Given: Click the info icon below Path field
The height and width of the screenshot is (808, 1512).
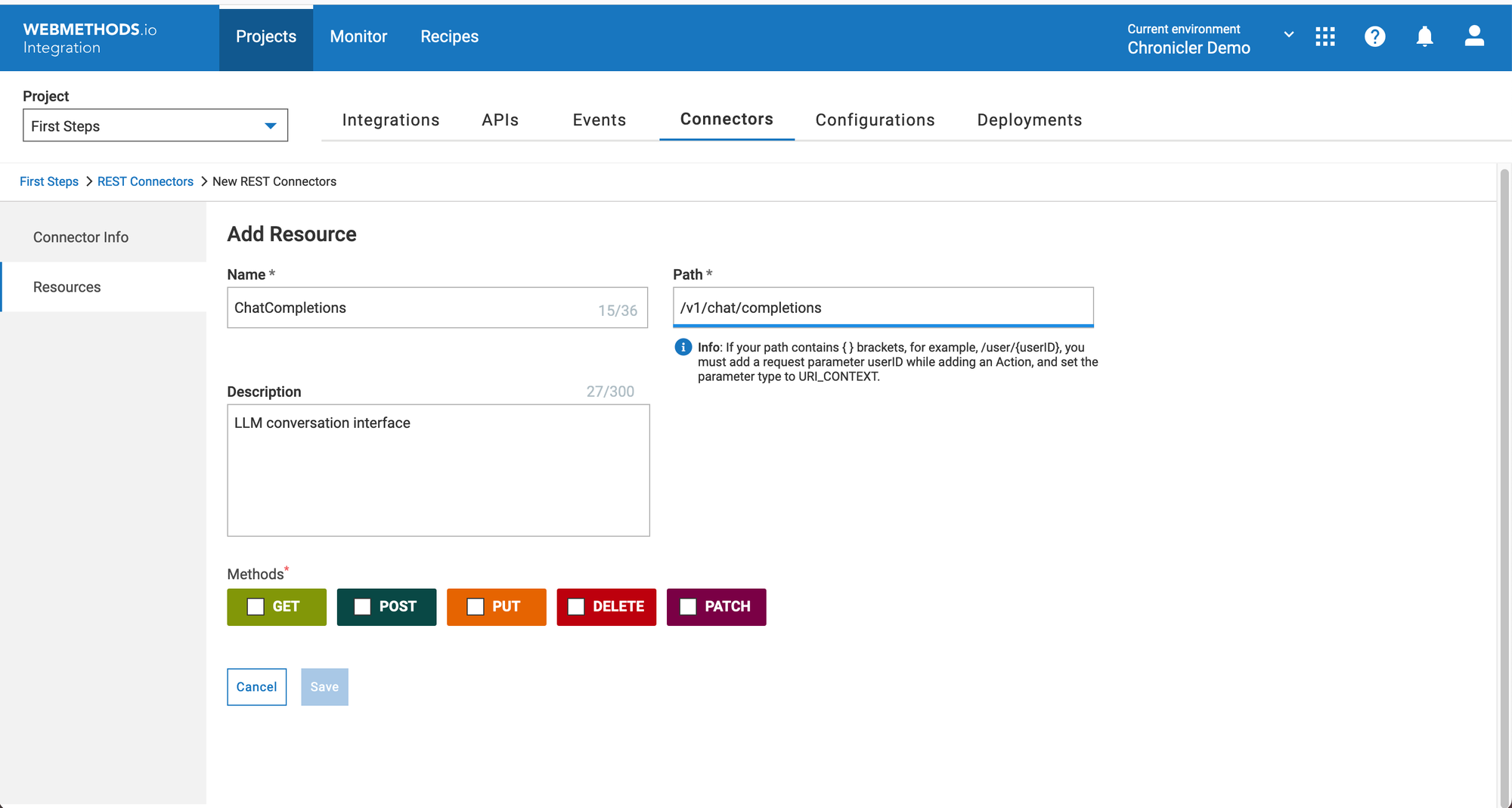Looking at the screenshot, I should tap(683, 347).
